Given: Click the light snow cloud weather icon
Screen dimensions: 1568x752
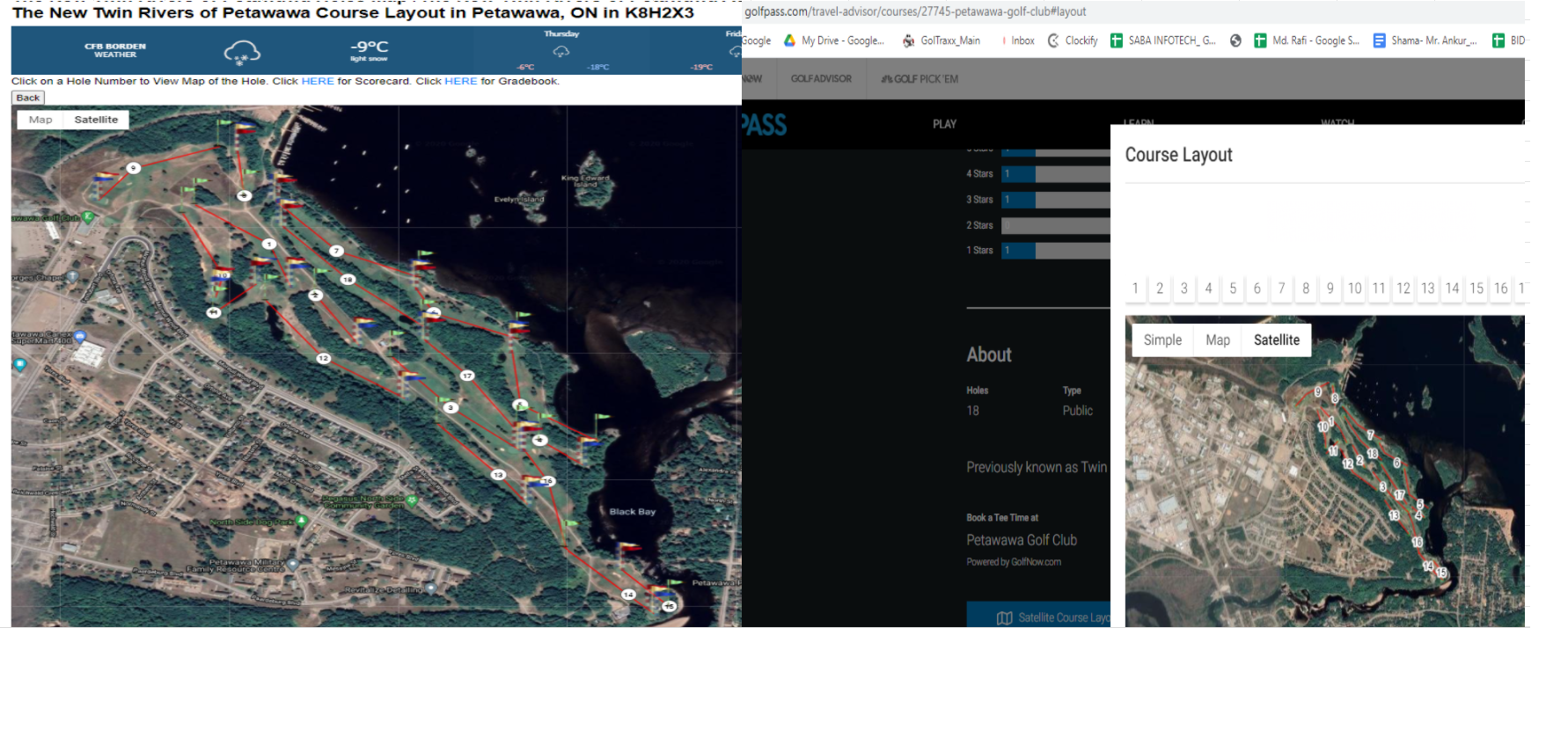Looking at the screenshot, I should [242, 52].
